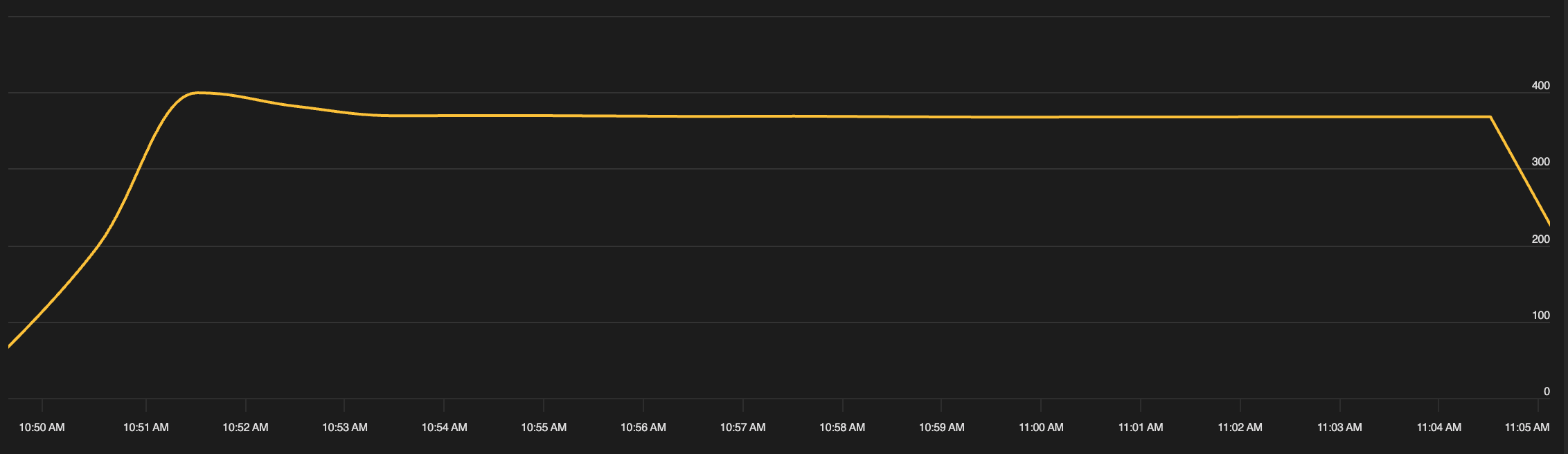Click the 10:51 AM time label
Viewport: 1568px width, 454px height.
click(x=146, y=427)
